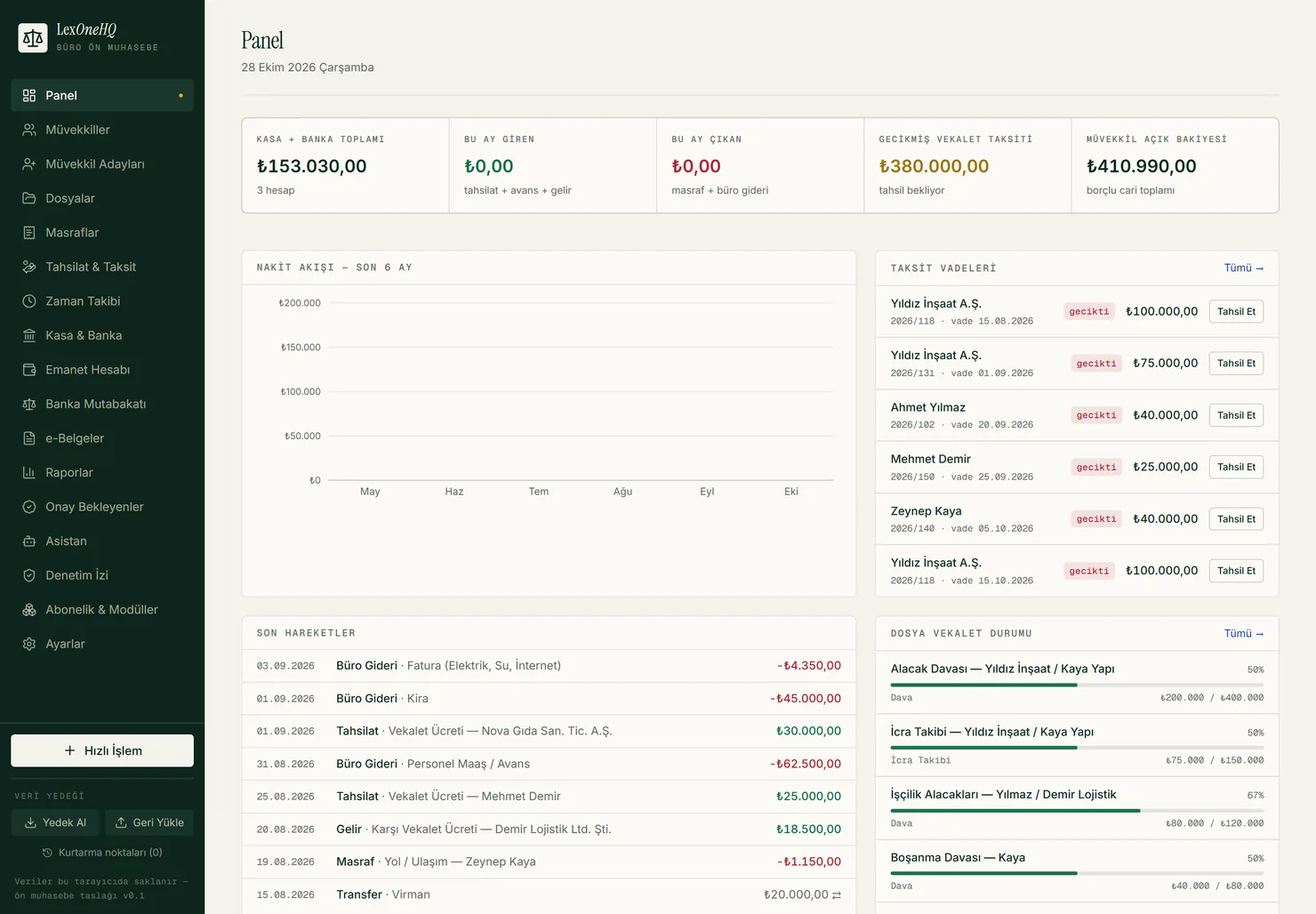Viewport: 1316px width, 914px height.
Task: Select the Büro Gideri · Kira transaction row
Action: click(549, 699)
